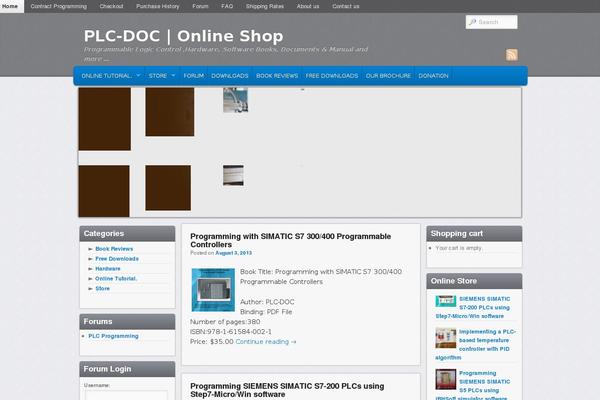Expand the Store menu dropdown arrow
This screenshot has height=400, width=600.
point(173,75)
